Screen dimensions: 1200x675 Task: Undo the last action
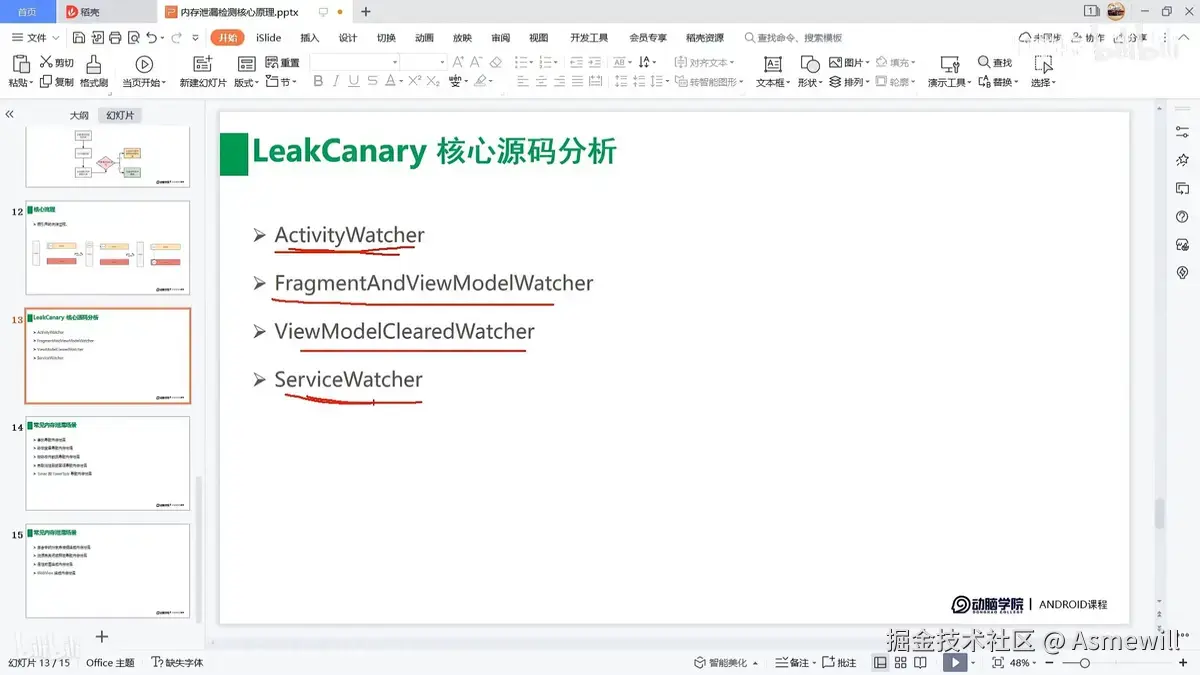pyautogui.click(x=151, y=38)
